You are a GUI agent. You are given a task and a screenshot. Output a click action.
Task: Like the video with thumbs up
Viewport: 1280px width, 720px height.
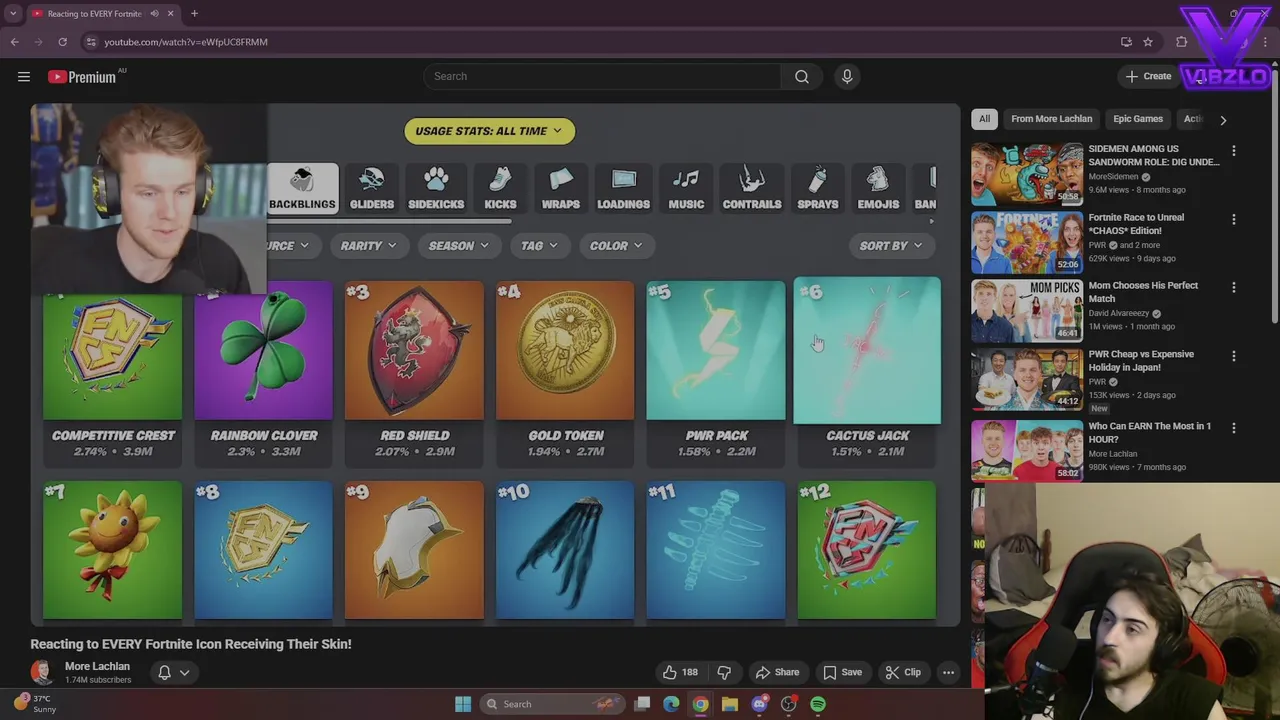pos(679,672)
